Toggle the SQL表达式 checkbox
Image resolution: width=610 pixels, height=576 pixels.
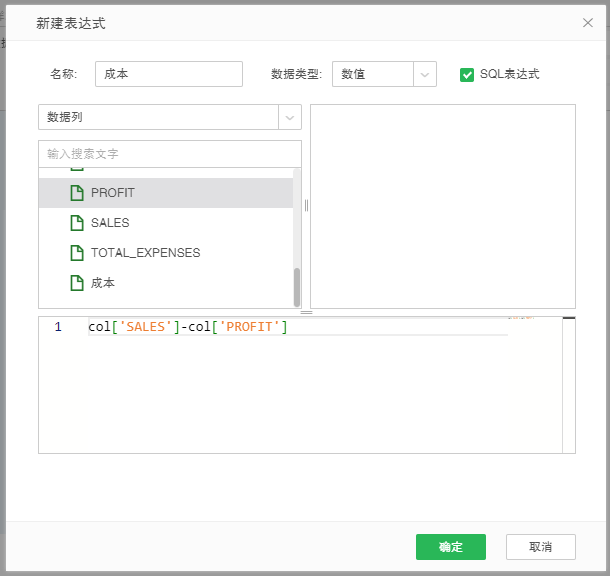pyautogui.click(x=467, y=75)
